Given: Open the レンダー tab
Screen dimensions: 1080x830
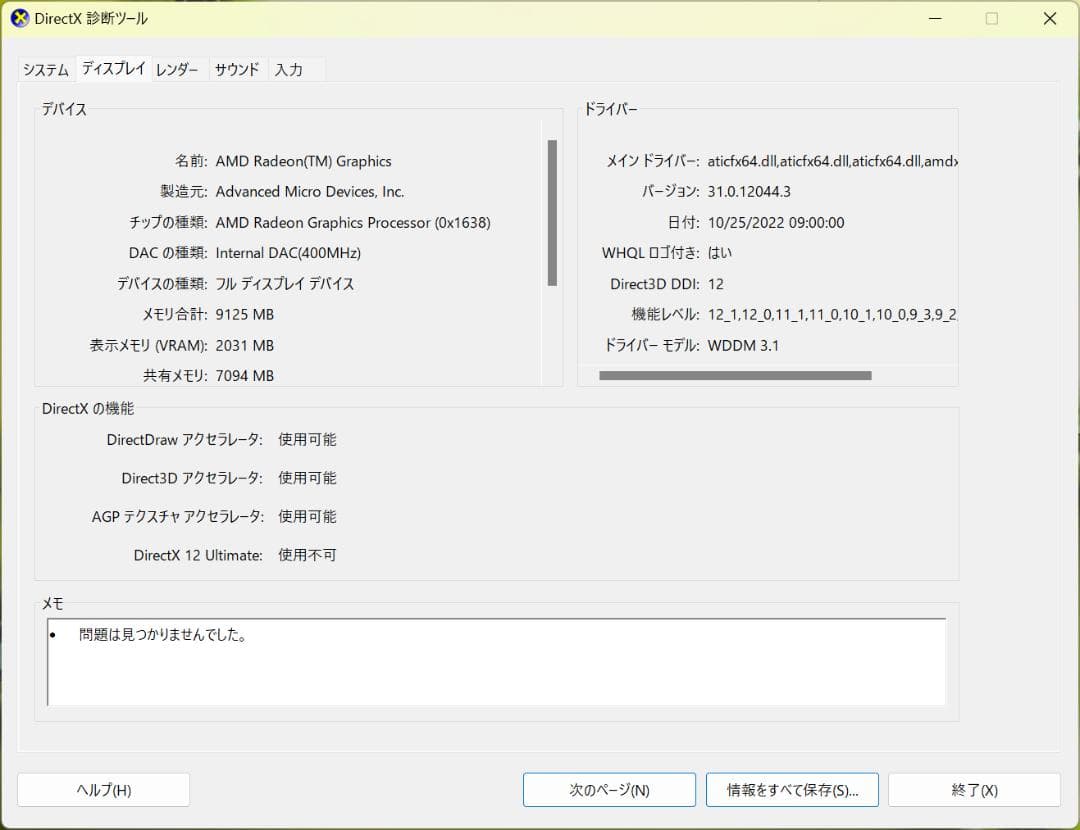Looking at the screenshot, I should tap(177, 70).
